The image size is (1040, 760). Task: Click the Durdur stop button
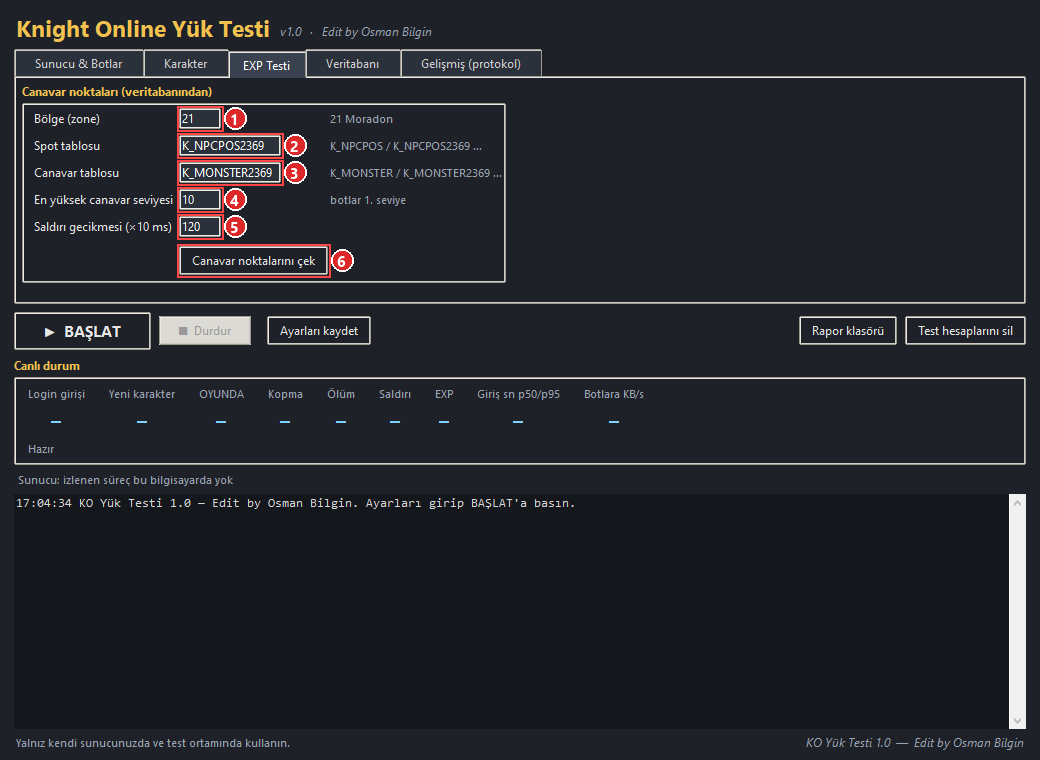(205, 330)
